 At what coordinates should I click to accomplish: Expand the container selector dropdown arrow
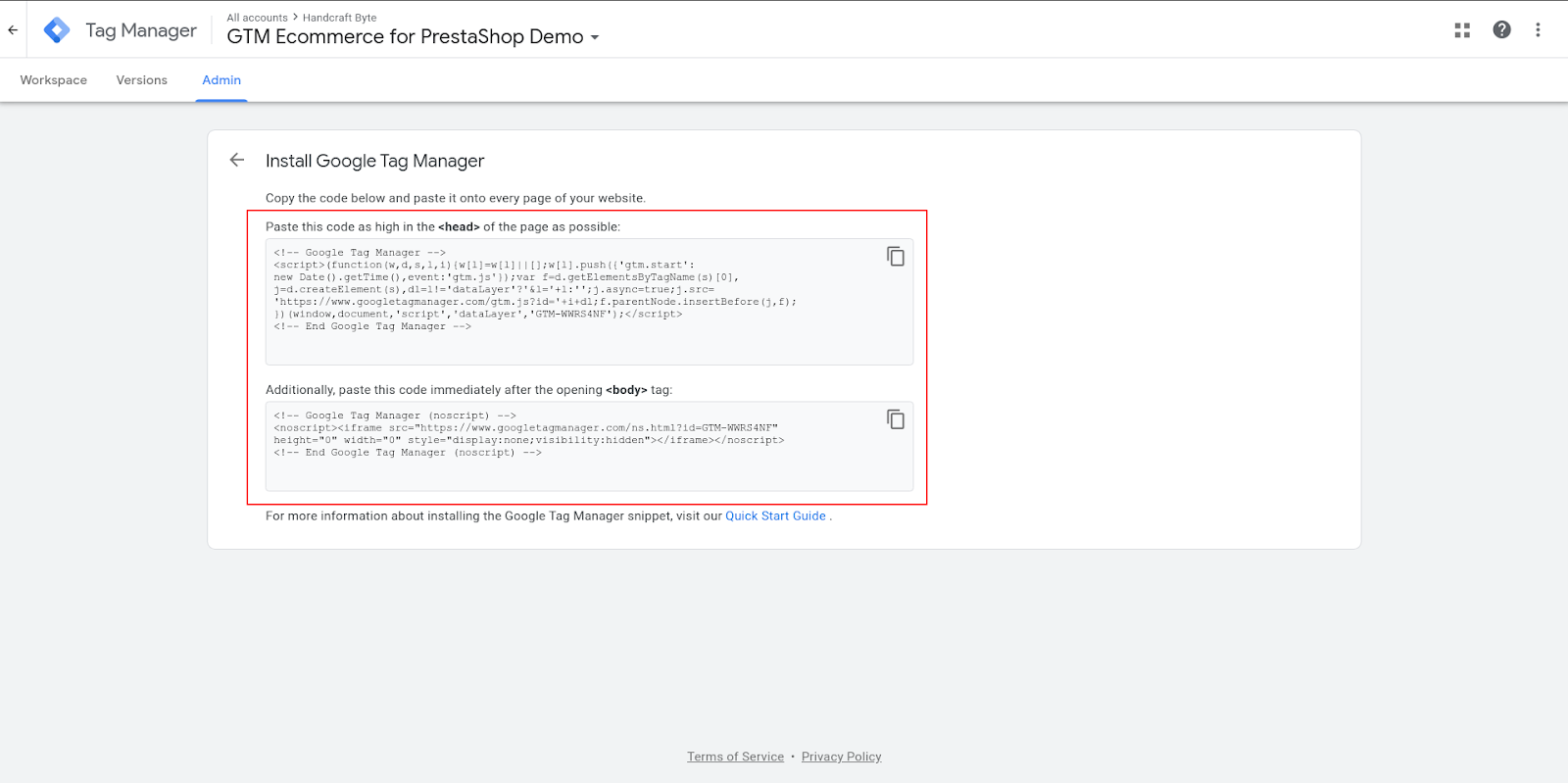click(595, 38)
